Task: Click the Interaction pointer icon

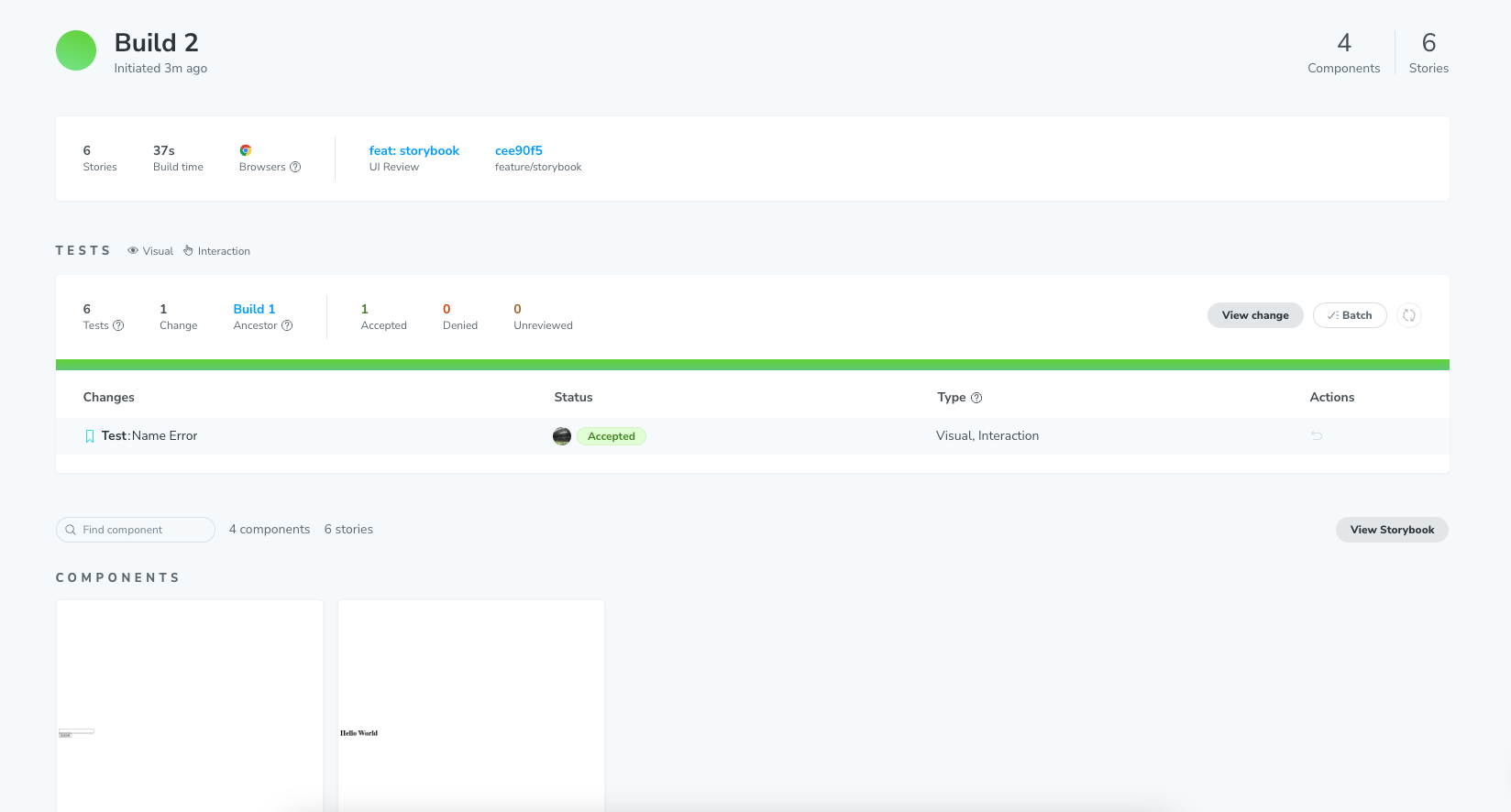Action: pyautogui.click(x=188, y=250)
